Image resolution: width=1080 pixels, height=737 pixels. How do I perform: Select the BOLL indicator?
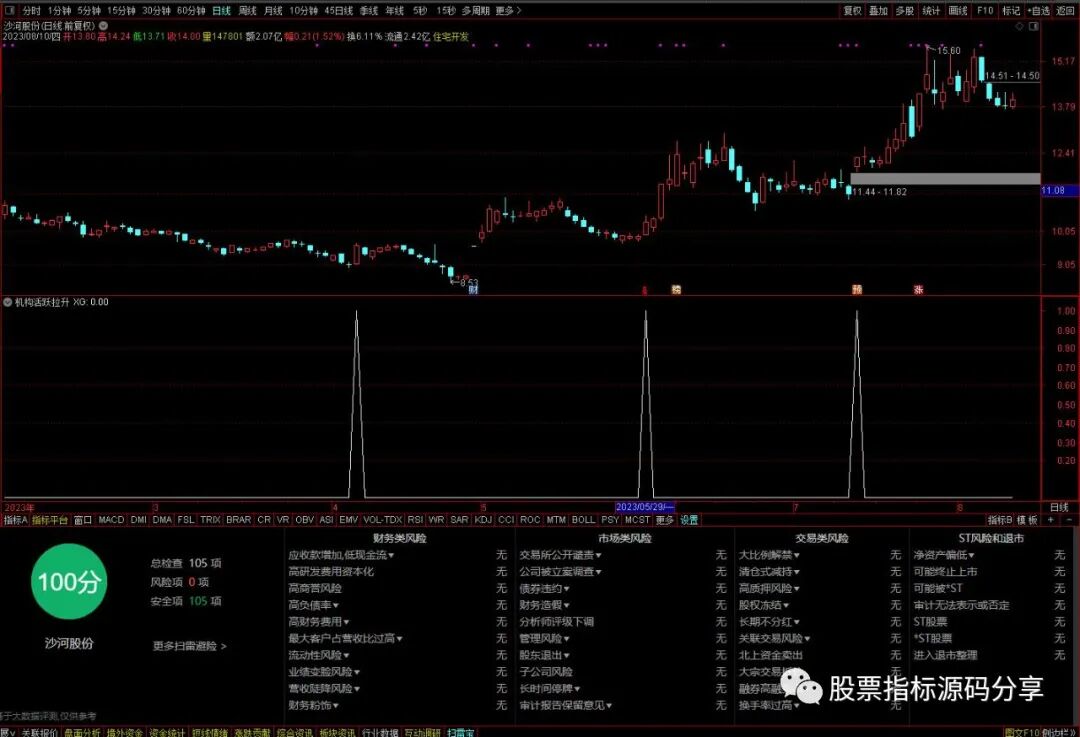point(583,520)
